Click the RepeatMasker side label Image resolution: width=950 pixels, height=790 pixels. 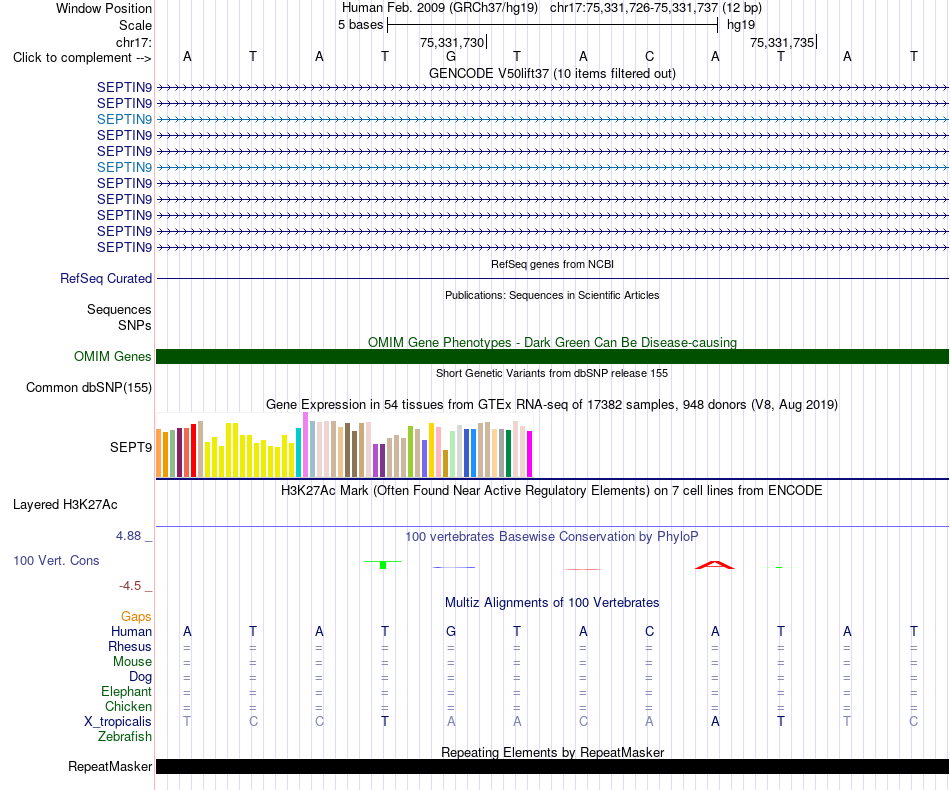coord(110,767)
